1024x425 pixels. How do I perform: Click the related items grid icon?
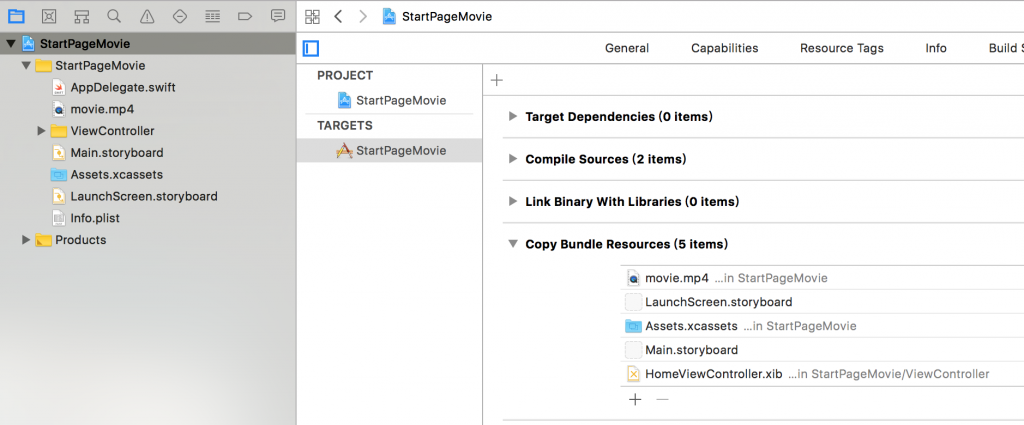tap(312, 17)
